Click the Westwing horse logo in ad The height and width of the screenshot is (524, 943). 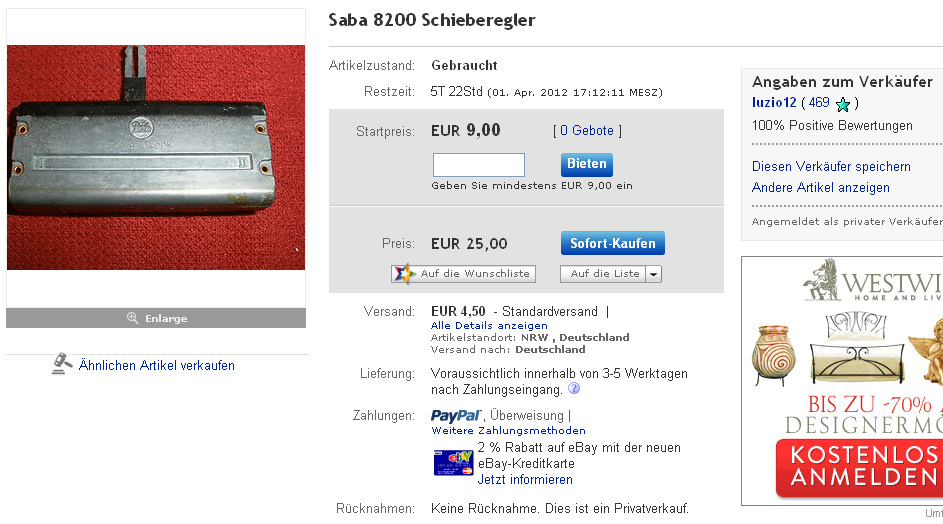(823, 279)
